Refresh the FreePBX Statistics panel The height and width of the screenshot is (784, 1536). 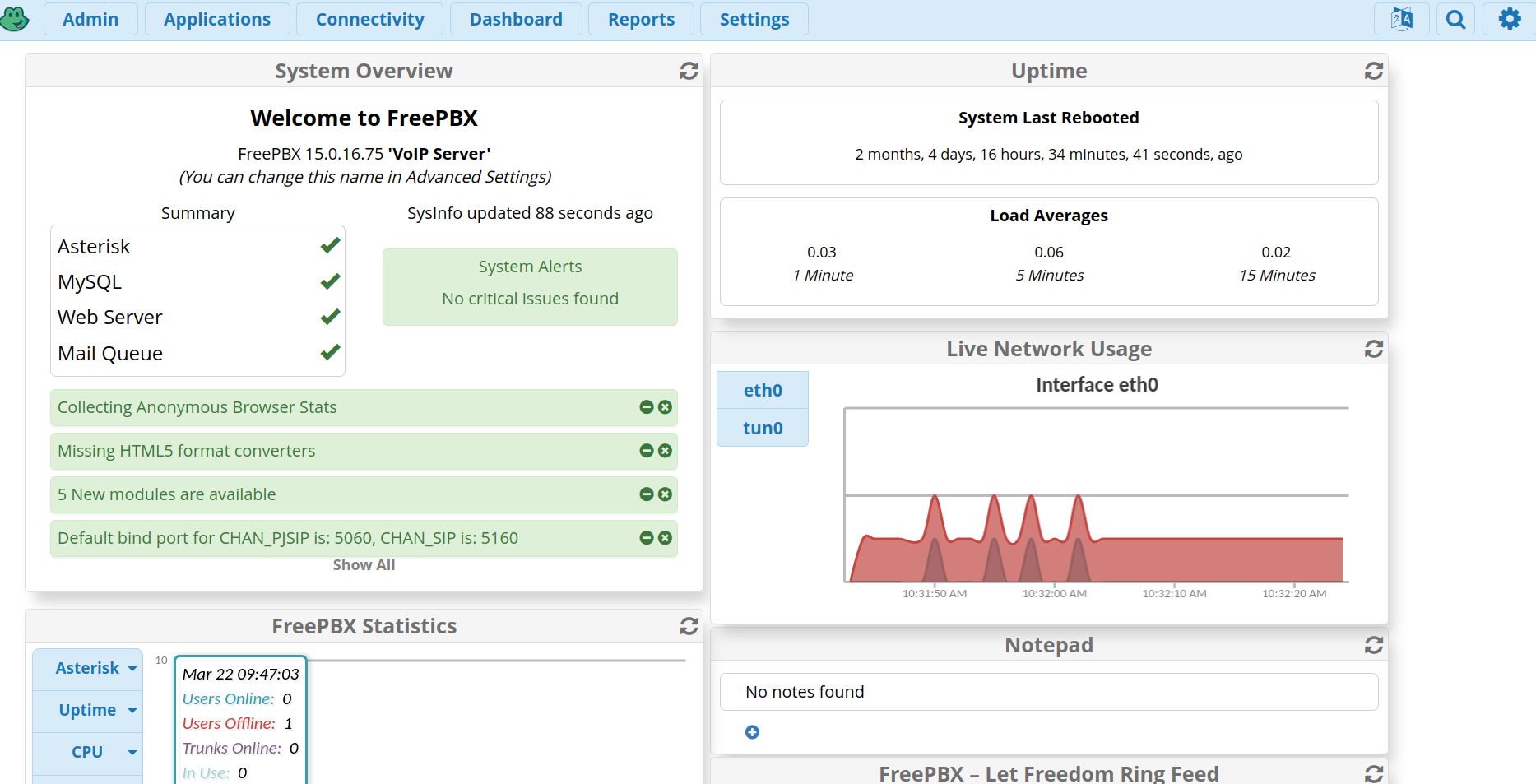coord(689,627)
